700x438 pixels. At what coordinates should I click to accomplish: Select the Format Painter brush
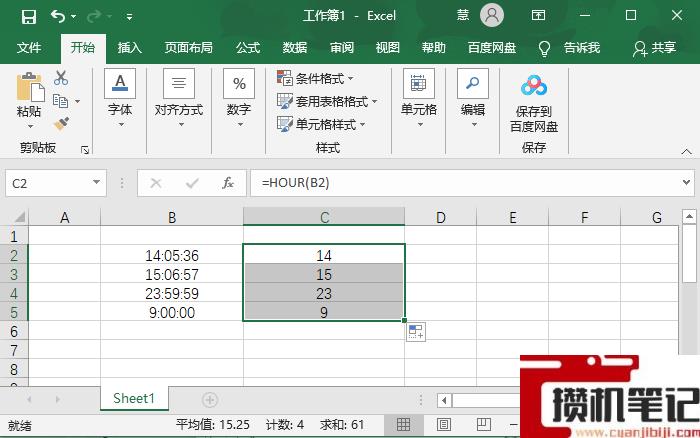pyautogui.click(x=61, y=124)
